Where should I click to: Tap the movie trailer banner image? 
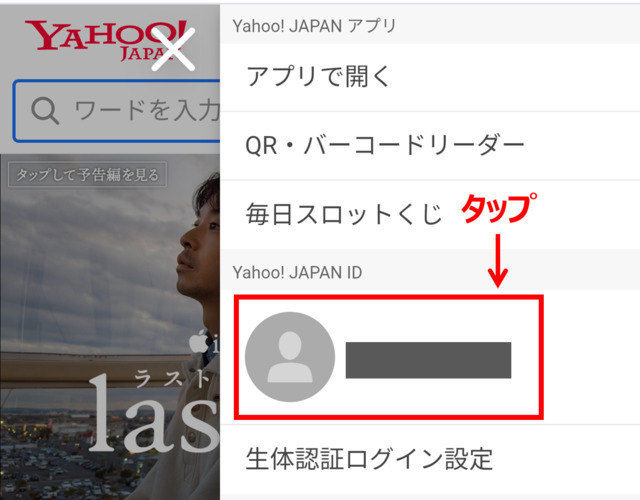[110, 327]
